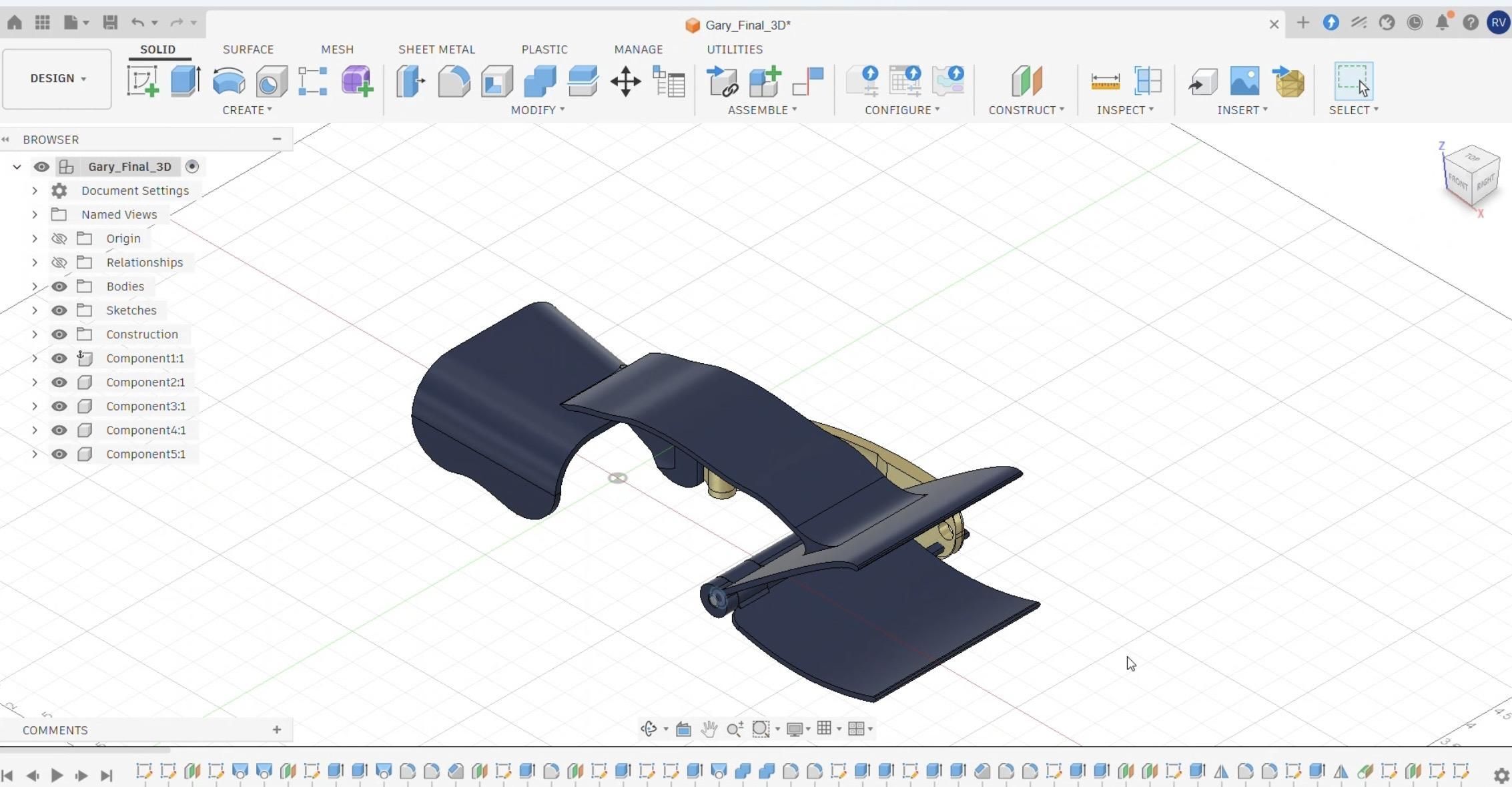
Task: Open the Orbit navigation tool
Action: click(649, 728)
